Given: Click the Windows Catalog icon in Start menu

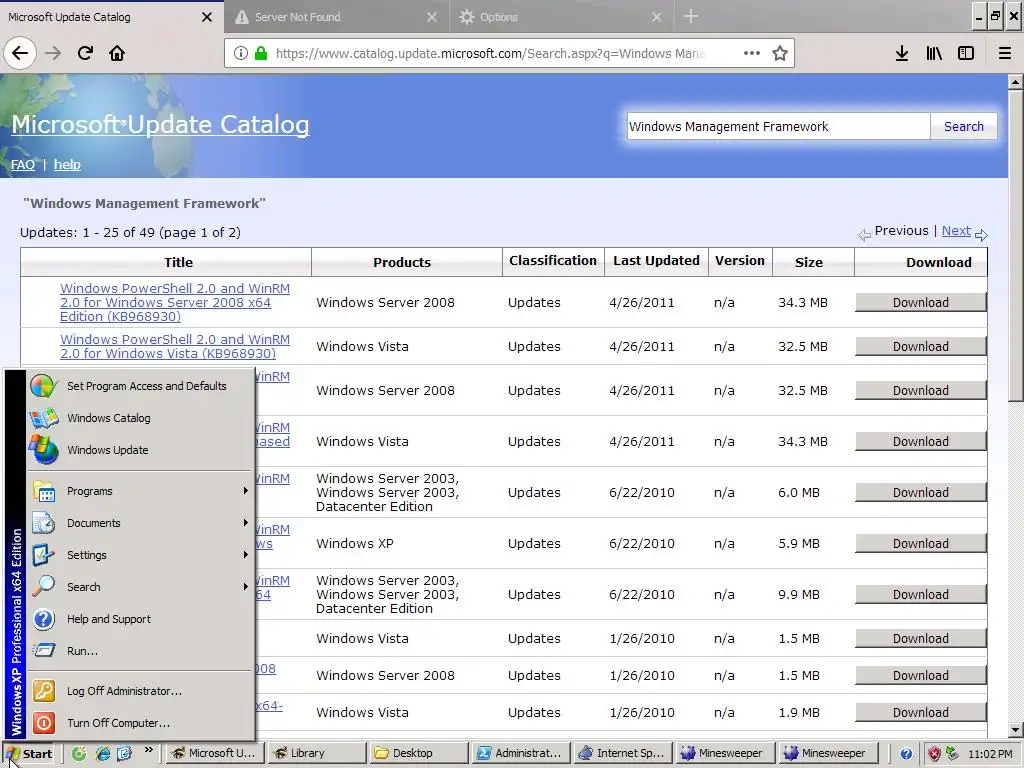Looking at the screenshot, I should (x=43, y=418).
